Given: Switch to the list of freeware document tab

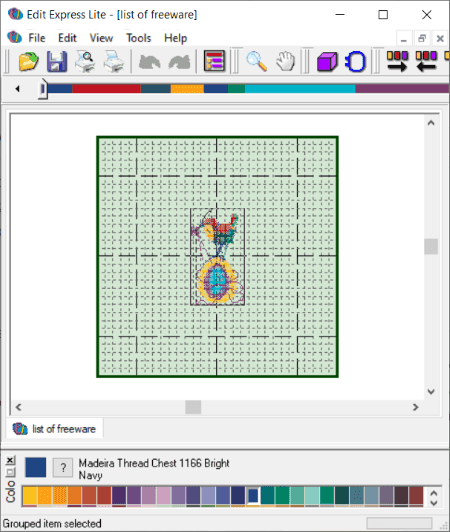Looking at the screenshot, I should tap(54, 429).
